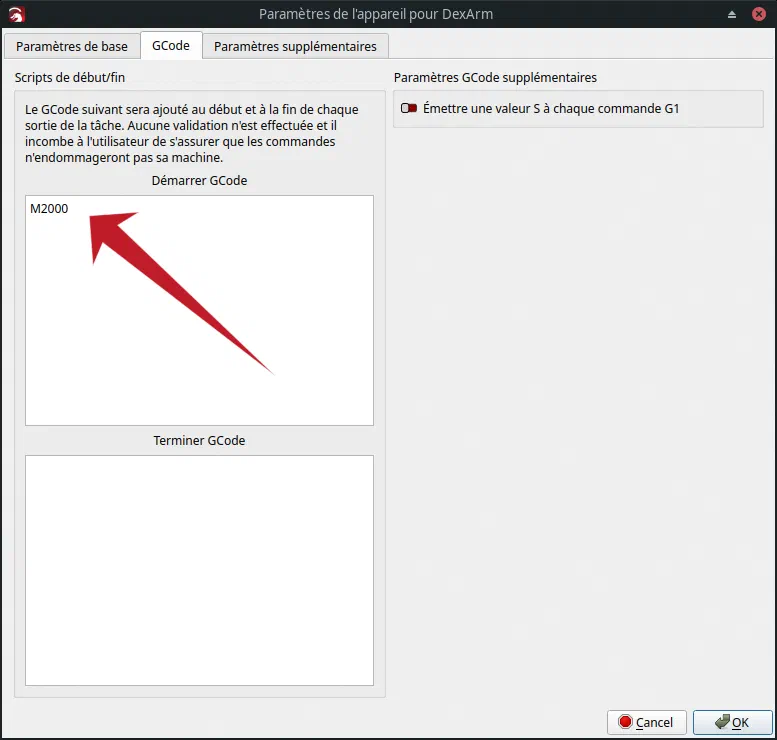Click the roll-up arrow icon in title bar
This screenshot has height=740, width=777.
click(x=732, y=14)
